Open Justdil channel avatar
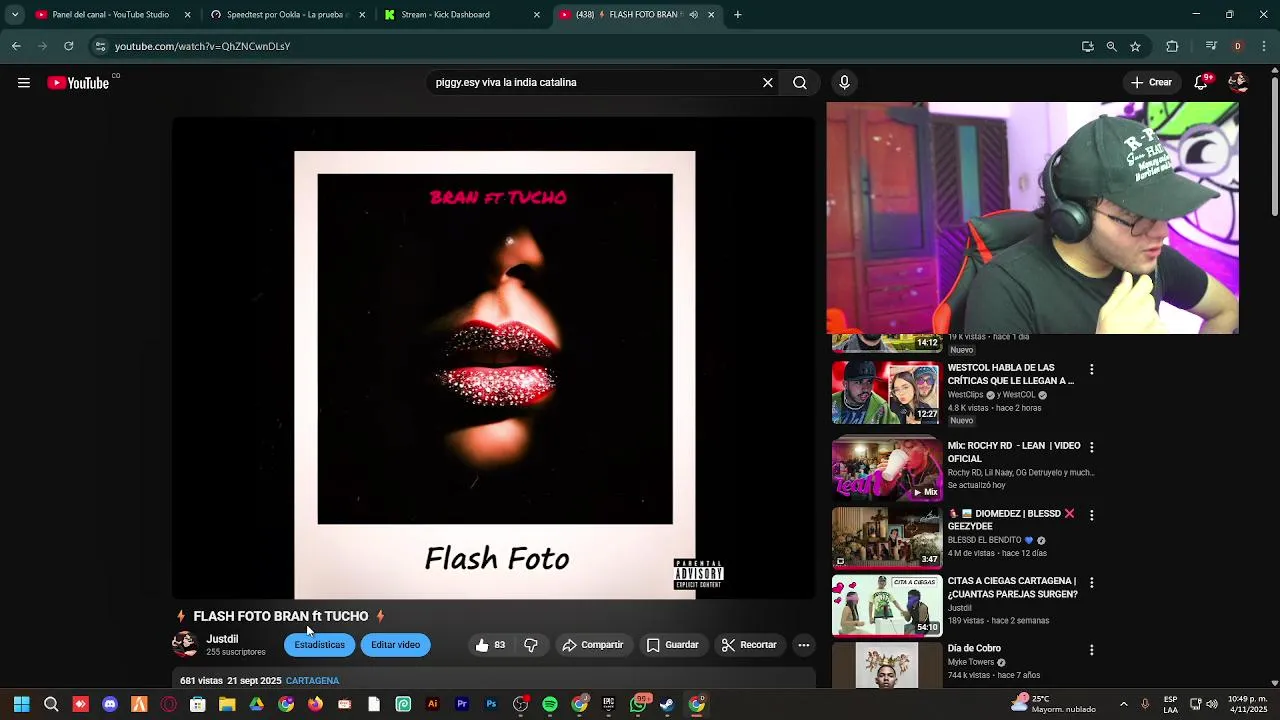Viewport: 1280px width, 720px height. coord(185,644)
